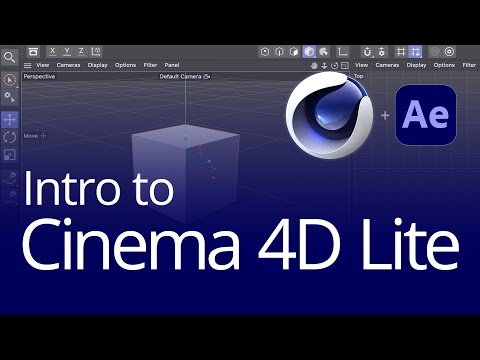Toggle the Viewport Solo circle icon
The height and width of the screenshot is (360, 480).
[449, 52]
